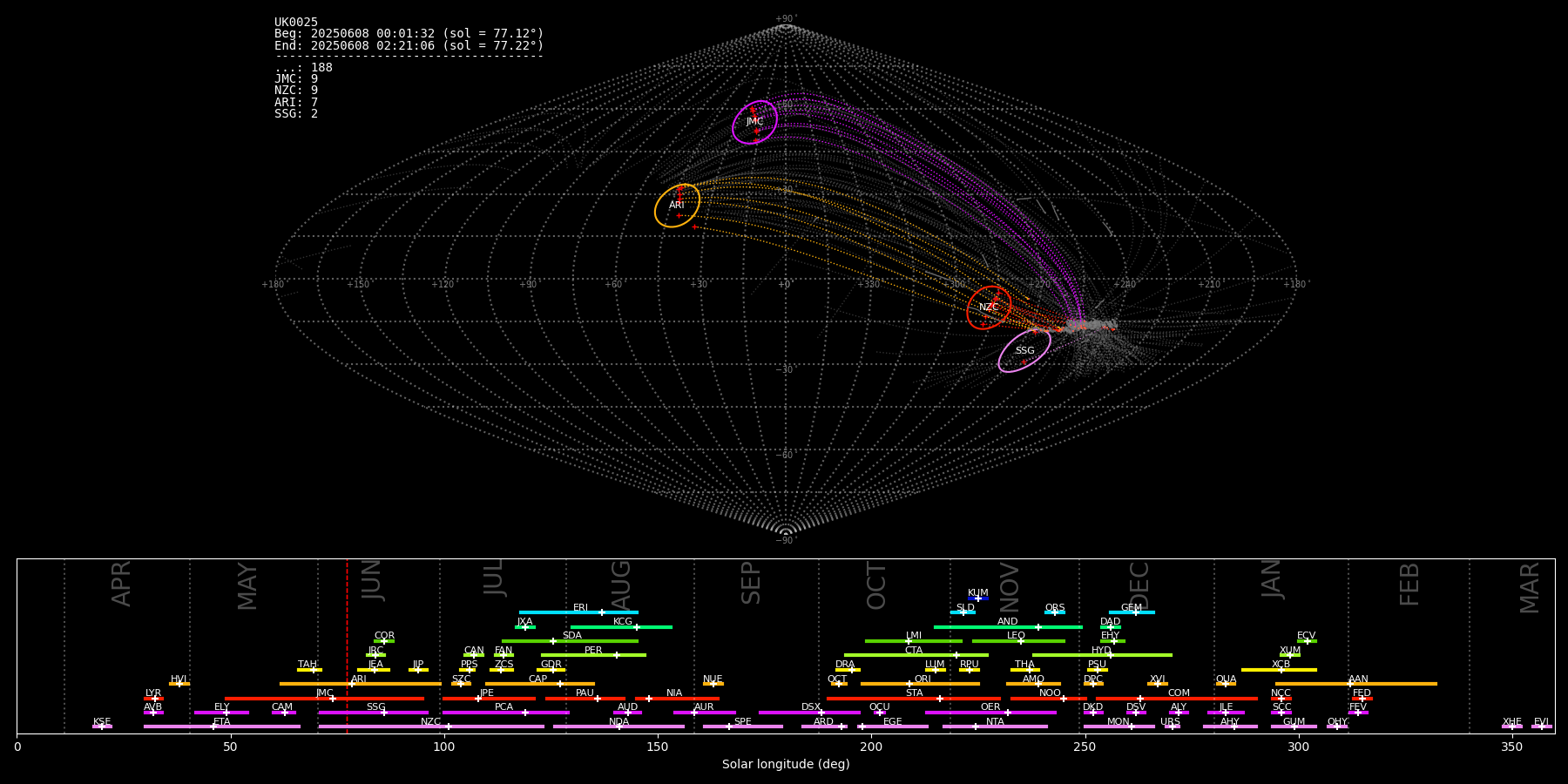Image resolution: width=1568 pixels, height=784 pixels.
Task: Click the PER shower bar in the timeline
Action: 593,655
